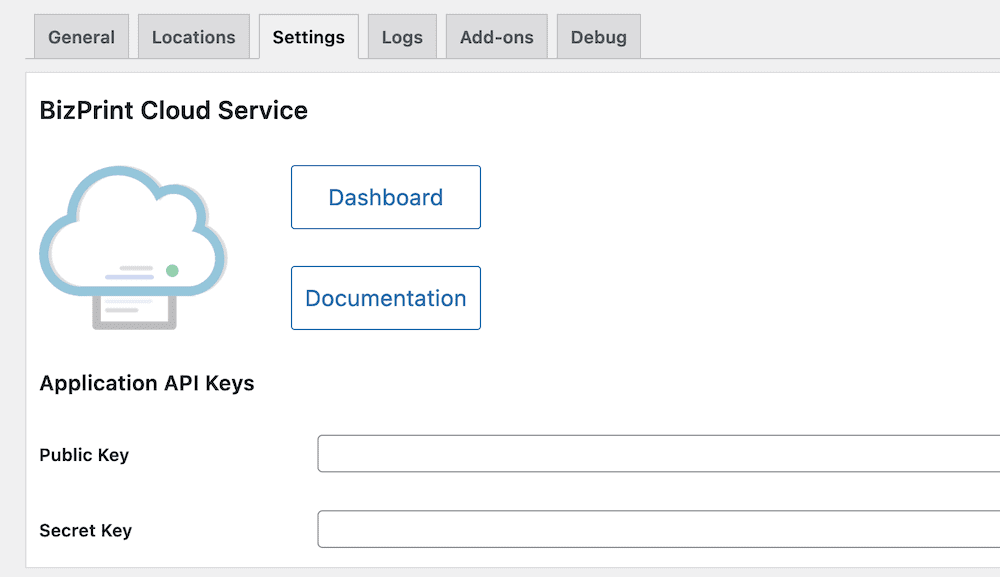The image size is (1000, 577).
Task: Click the blue slot line inside cloud
Action: coord(129,277)
